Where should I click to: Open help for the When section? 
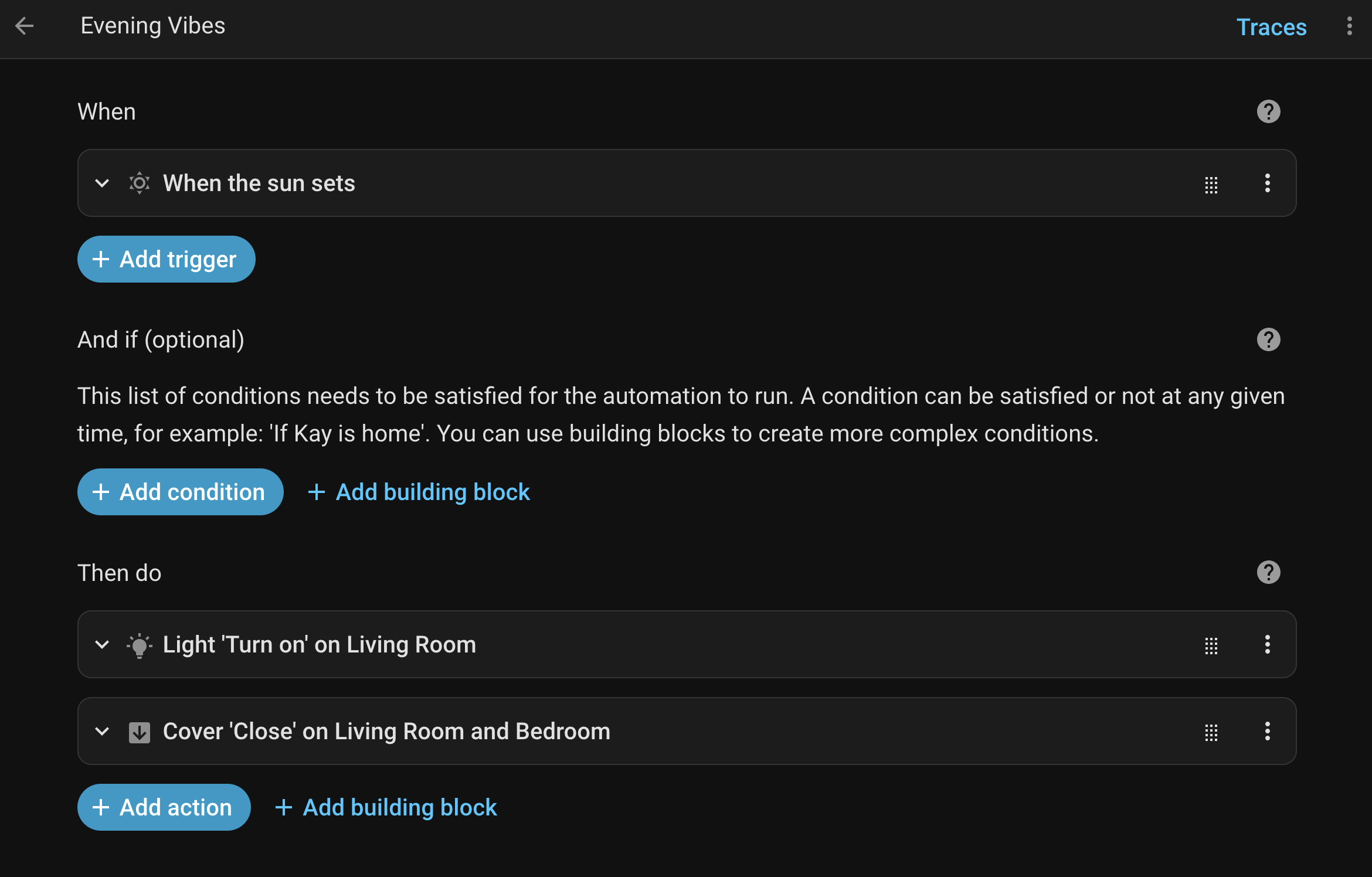coord(1268,111)
